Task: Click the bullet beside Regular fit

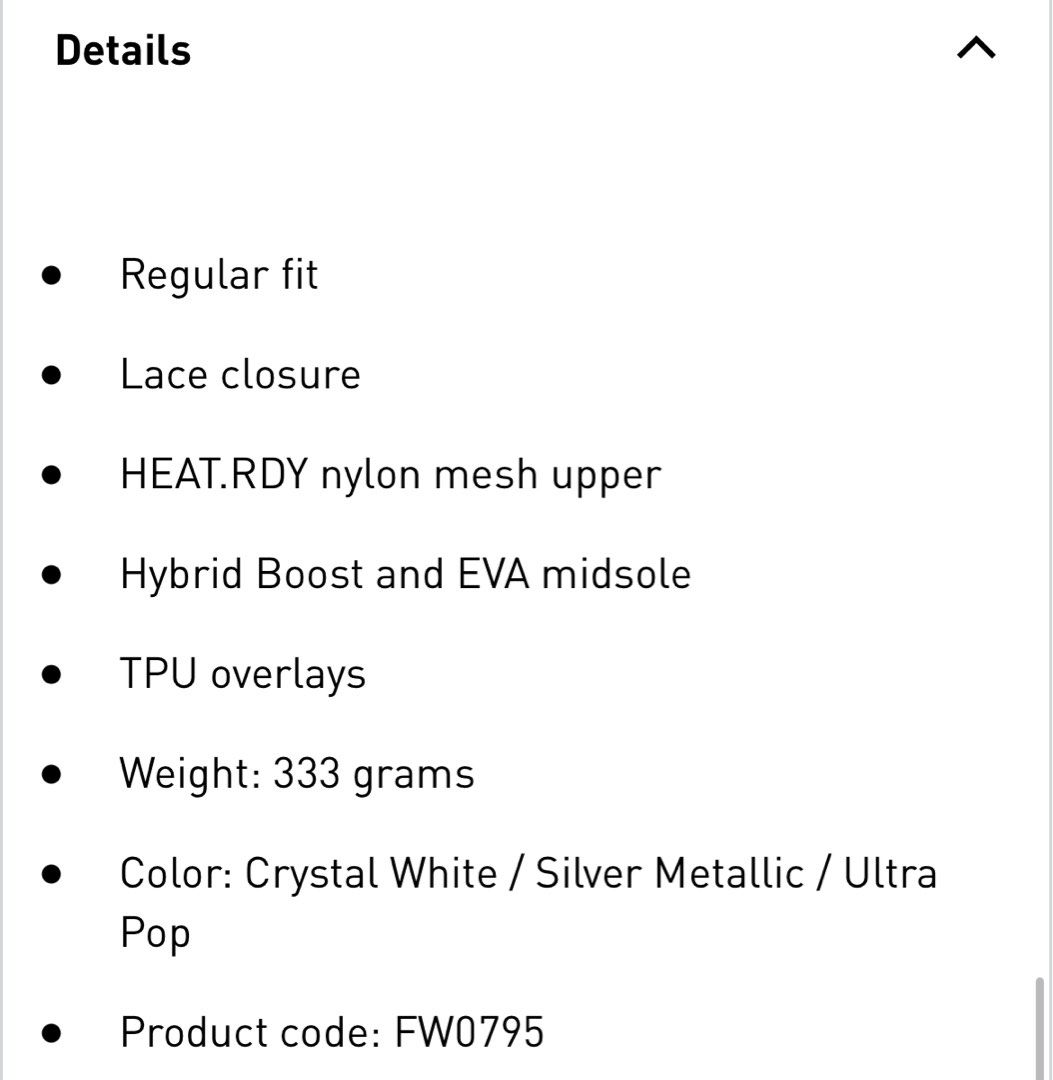Action: pyautogui.click(x=51, y=276)
